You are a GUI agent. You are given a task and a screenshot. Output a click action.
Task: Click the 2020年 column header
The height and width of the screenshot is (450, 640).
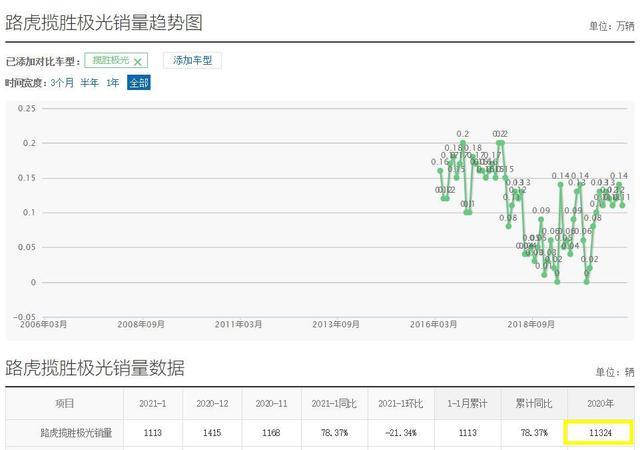point(600,403)
